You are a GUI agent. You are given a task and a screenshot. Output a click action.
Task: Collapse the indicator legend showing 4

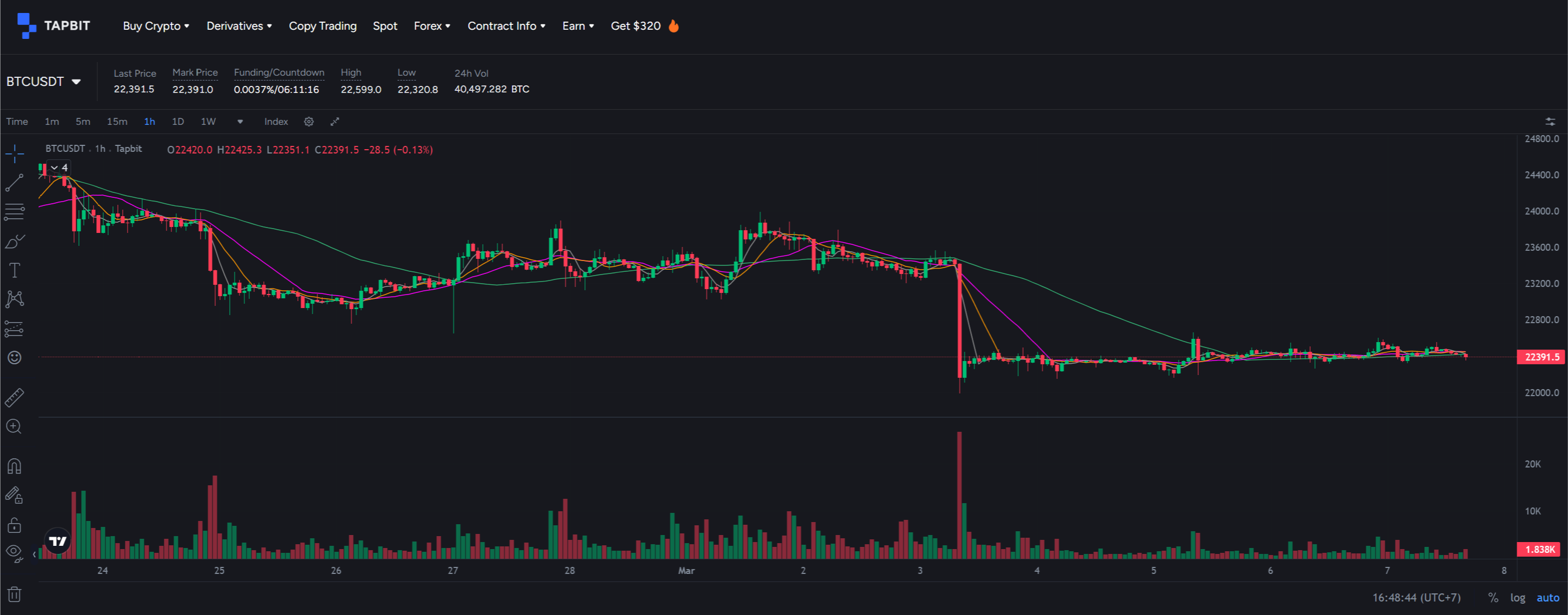(59, 168)
